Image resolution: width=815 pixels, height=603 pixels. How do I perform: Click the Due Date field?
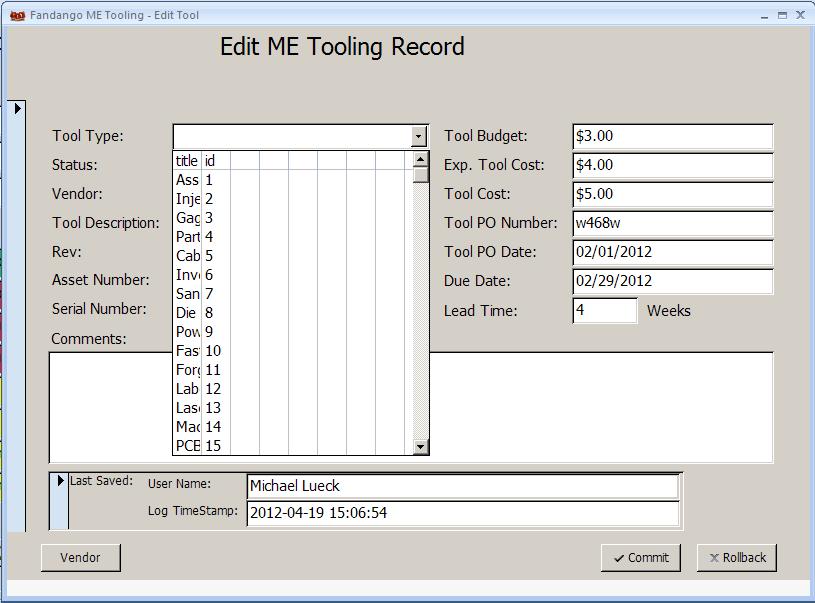pyautogui.click(x=673, y=282)
